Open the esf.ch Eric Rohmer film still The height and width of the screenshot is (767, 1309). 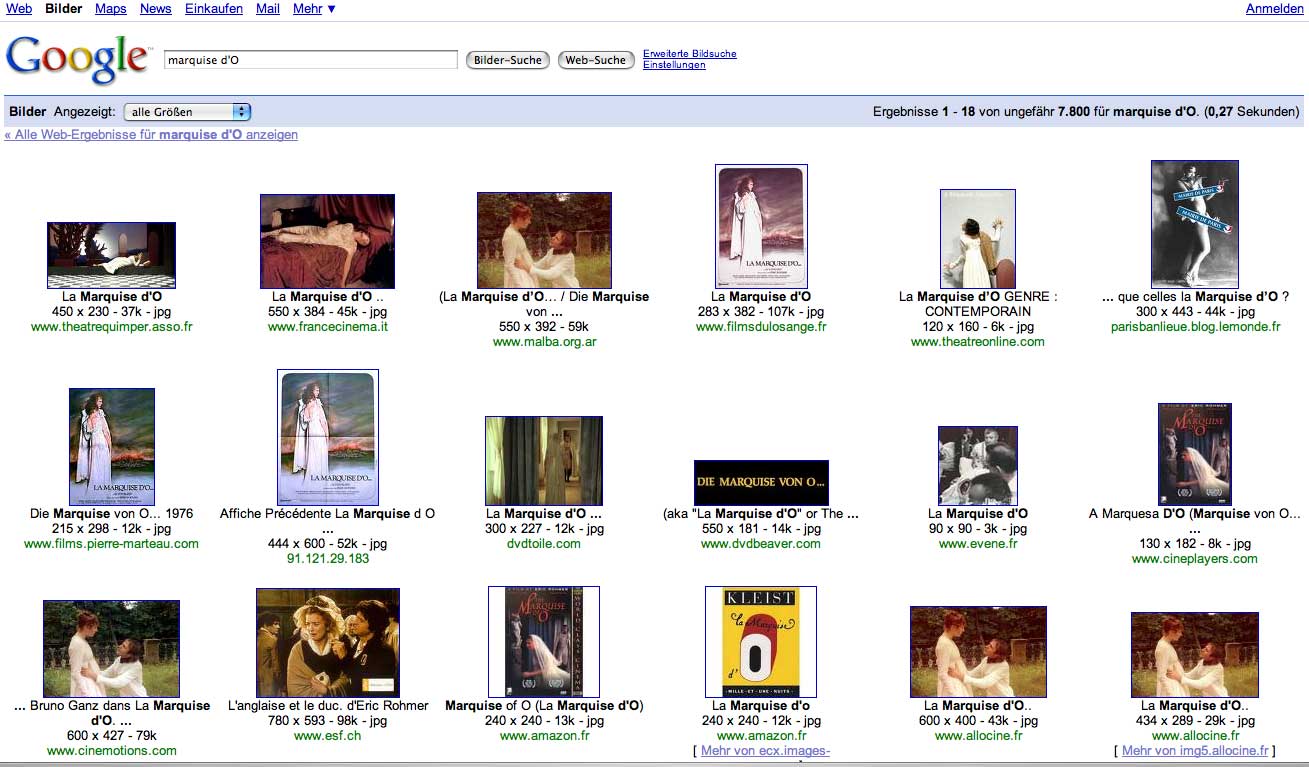(327, 642)
